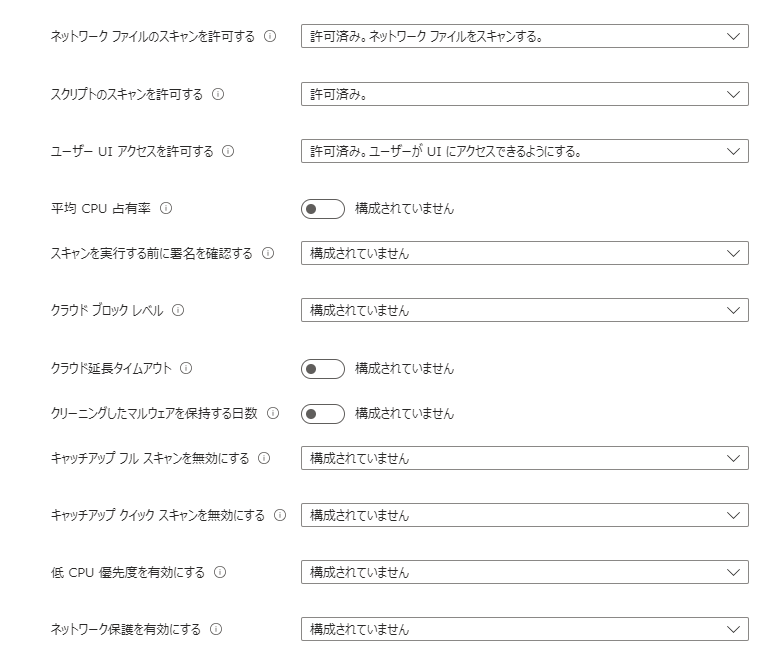Open キャッチアップ クイック スキャンを無効にする dropdown
763x663 pixels.
[x=524, y=515]
